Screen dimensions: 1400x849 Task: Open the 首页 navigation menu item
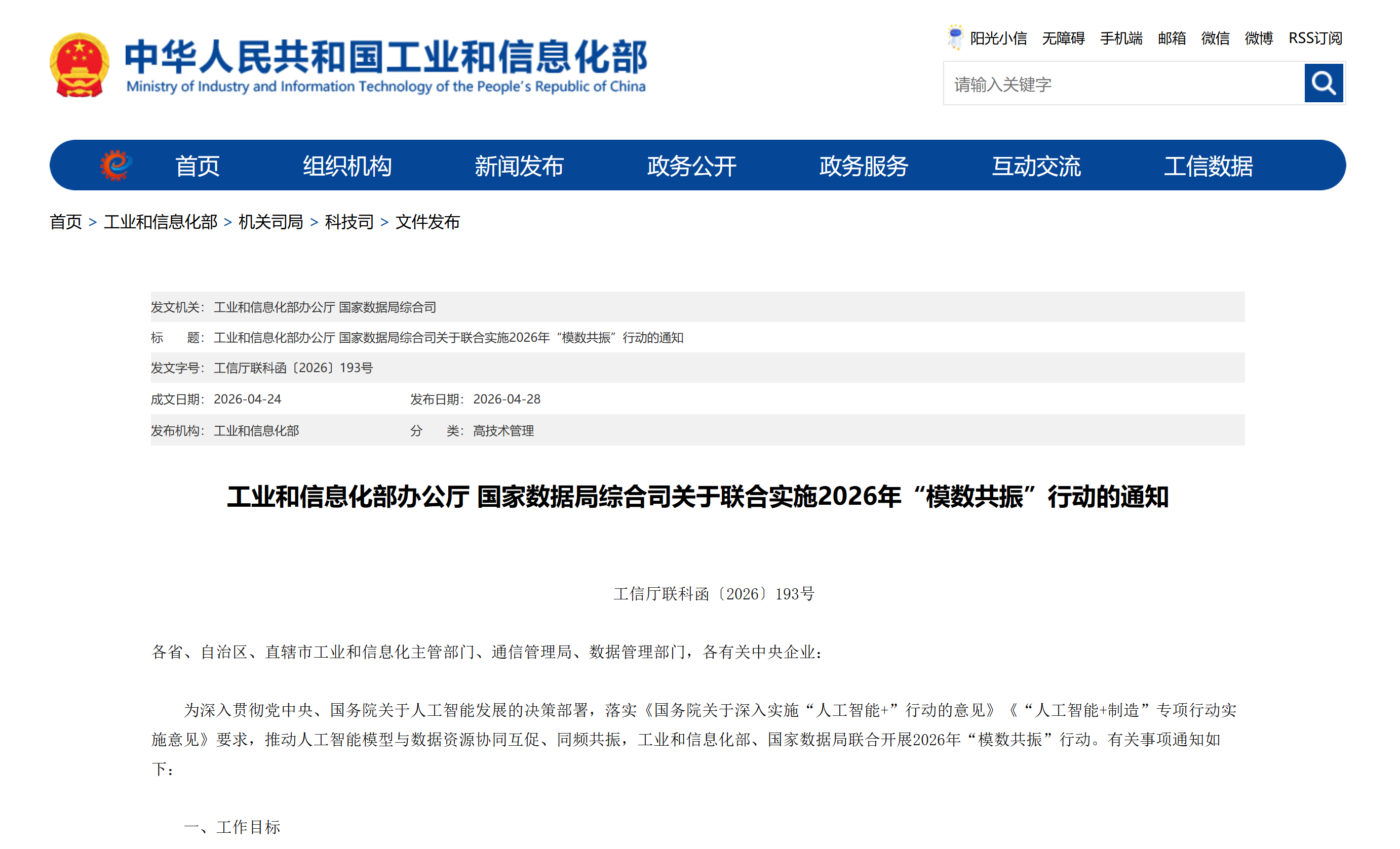pos(197,166)
